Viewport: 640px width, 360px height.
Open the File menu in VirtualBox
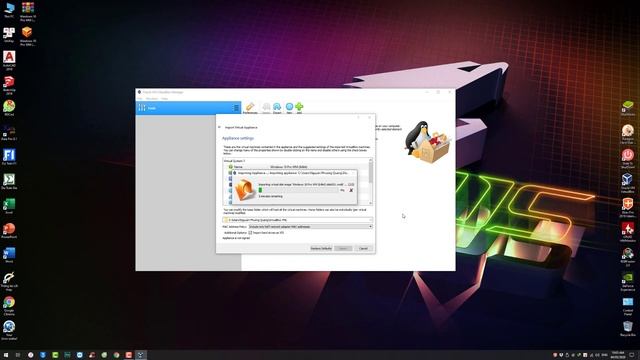tap(140, 98)
